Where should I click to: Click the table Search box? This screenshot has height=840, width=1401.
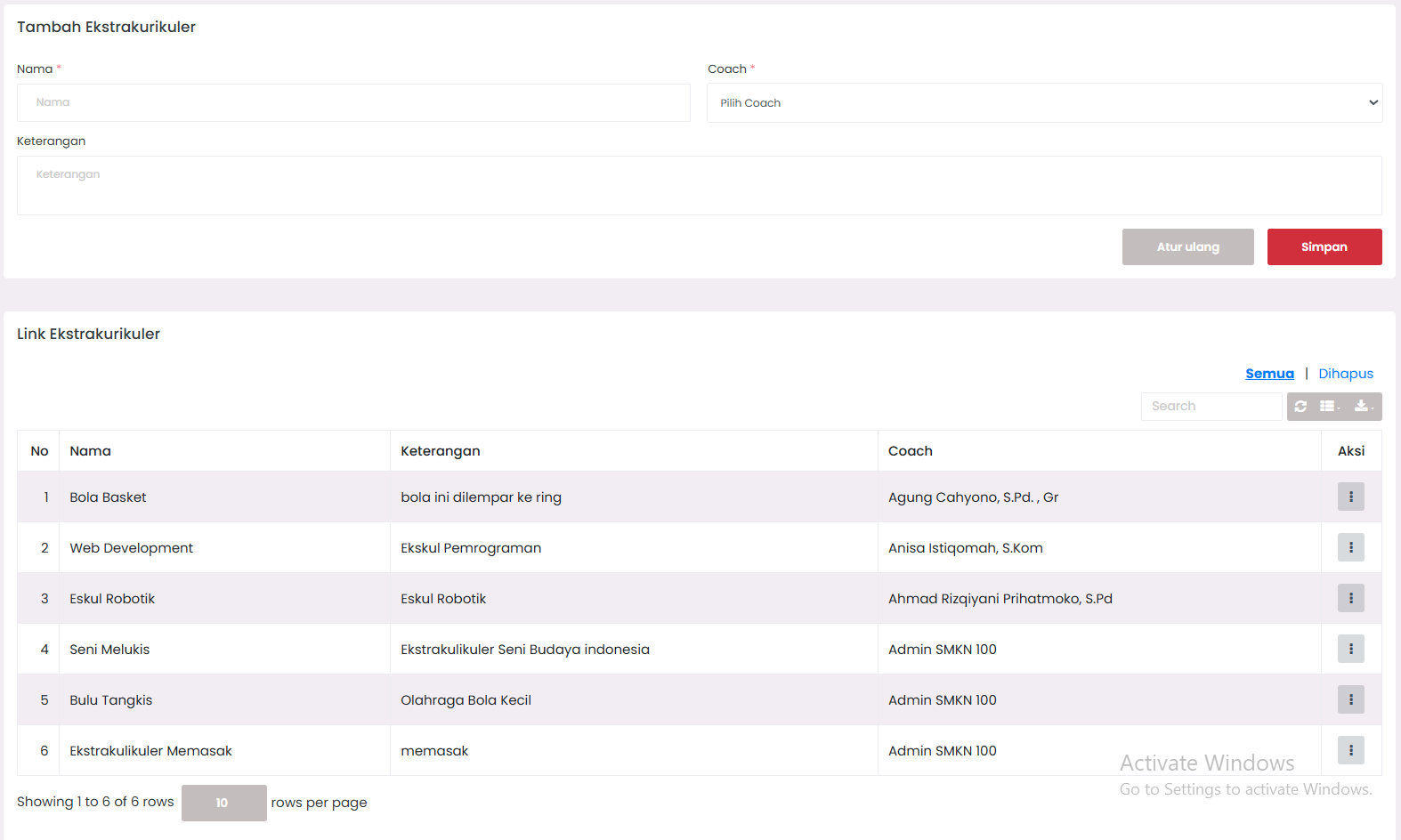[x=1211, y=407]
